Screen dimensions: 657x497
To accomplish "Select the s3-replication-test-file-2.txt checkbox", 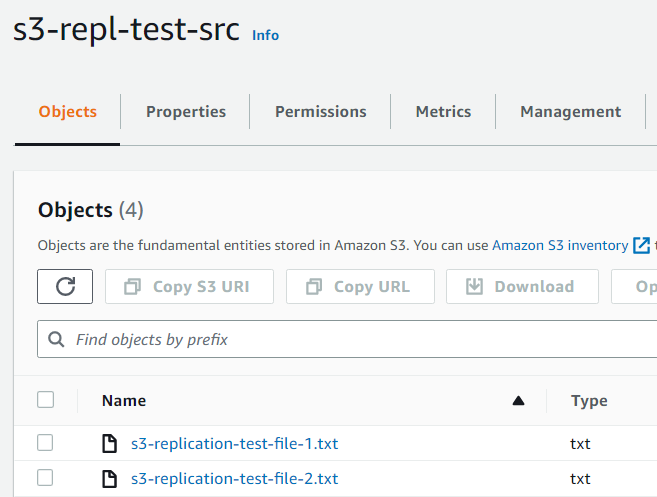I will tap(45, 478).
